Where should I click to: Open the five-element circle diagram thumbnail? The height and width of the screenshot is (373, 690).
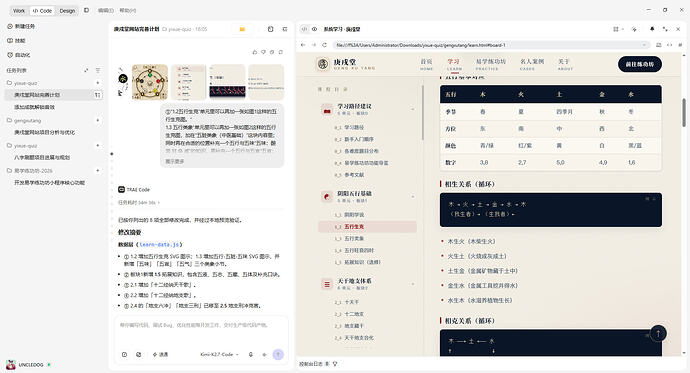tap(150, 82)
